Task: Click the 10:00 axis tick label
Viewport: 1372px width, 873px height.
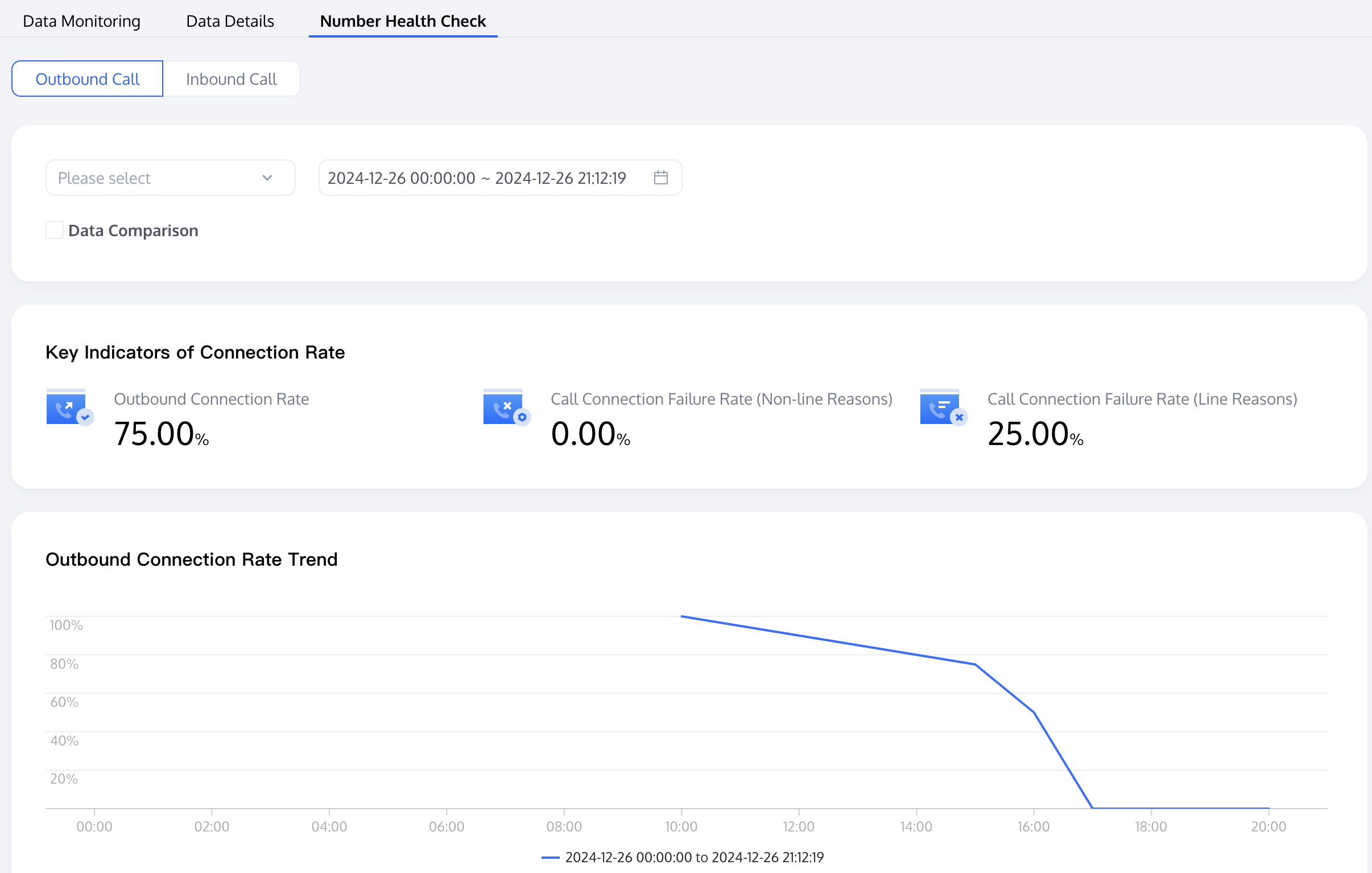Action: tap(681, 826)
